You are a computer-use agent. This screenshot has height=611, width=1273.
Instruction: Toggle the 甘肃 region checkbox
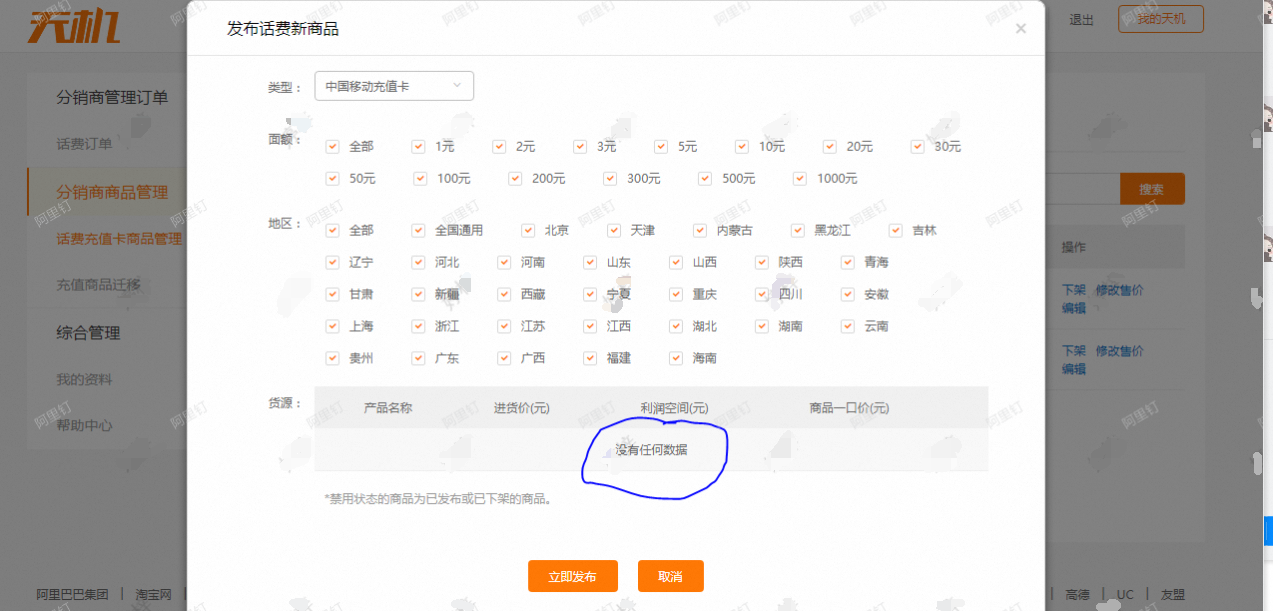(332, 294)
